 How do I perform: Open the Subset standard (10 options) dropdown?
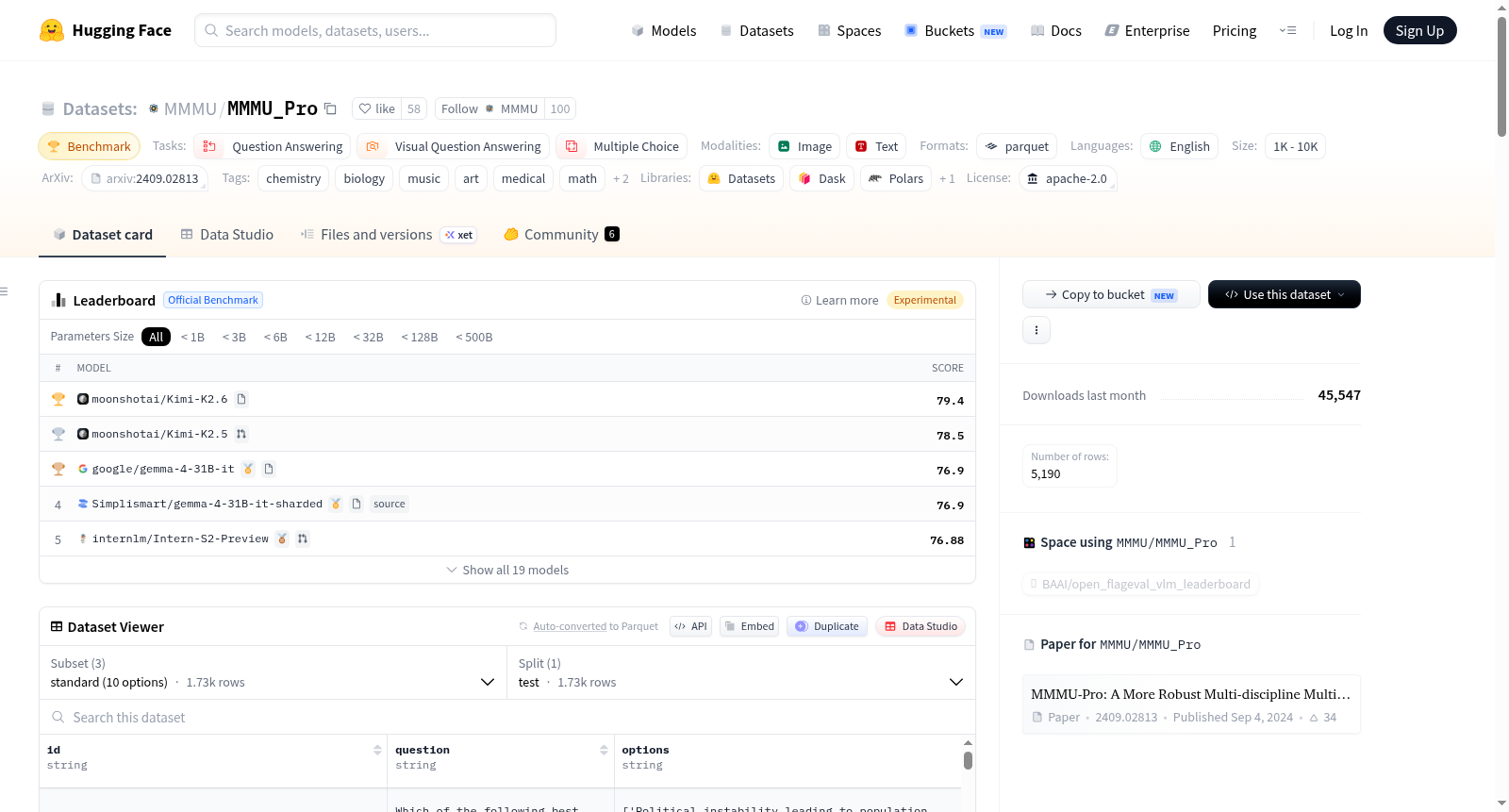click(x=273, y=672)
